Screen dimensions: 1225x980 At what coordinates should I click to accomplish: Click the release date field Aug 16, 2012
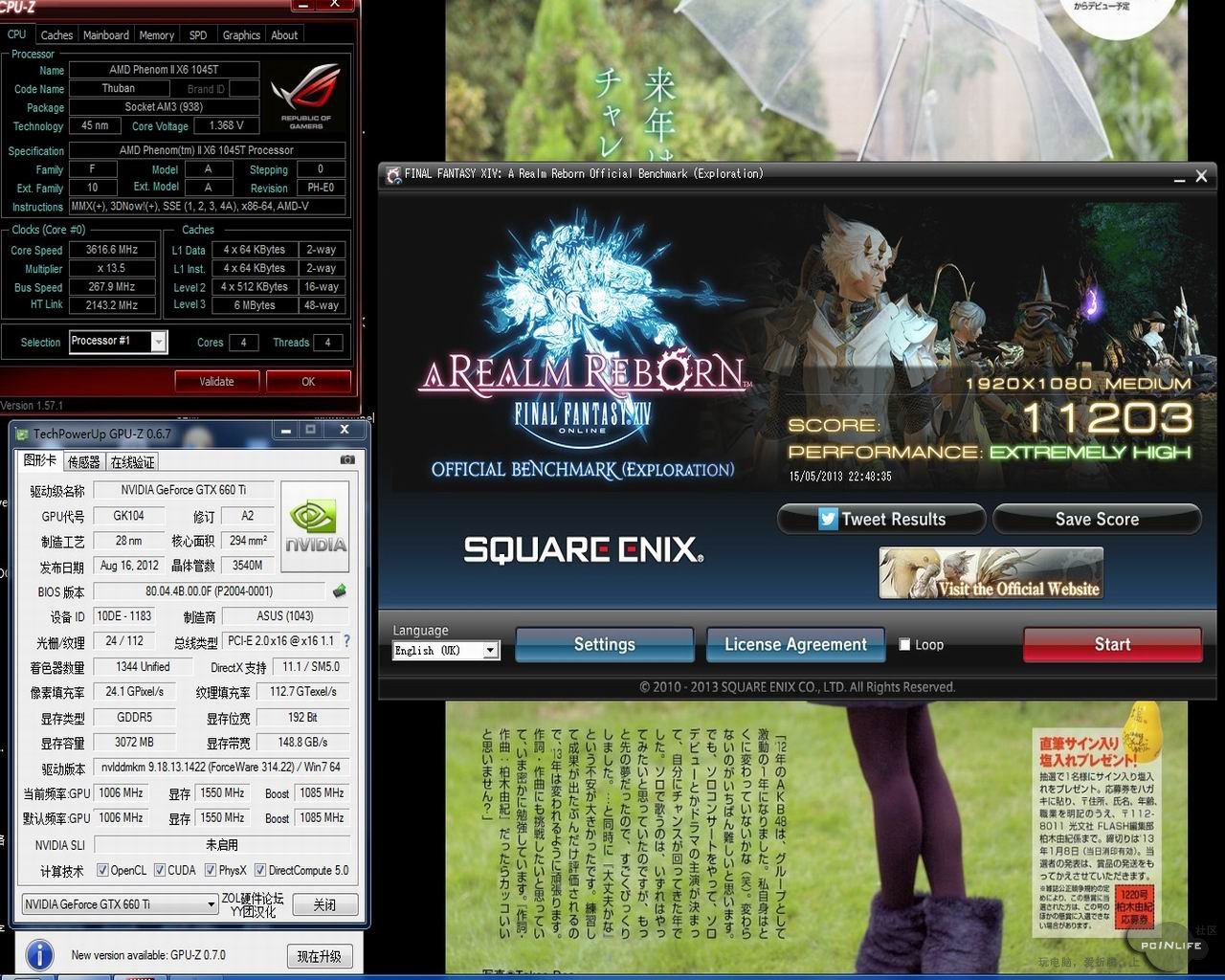click(129, 566)
